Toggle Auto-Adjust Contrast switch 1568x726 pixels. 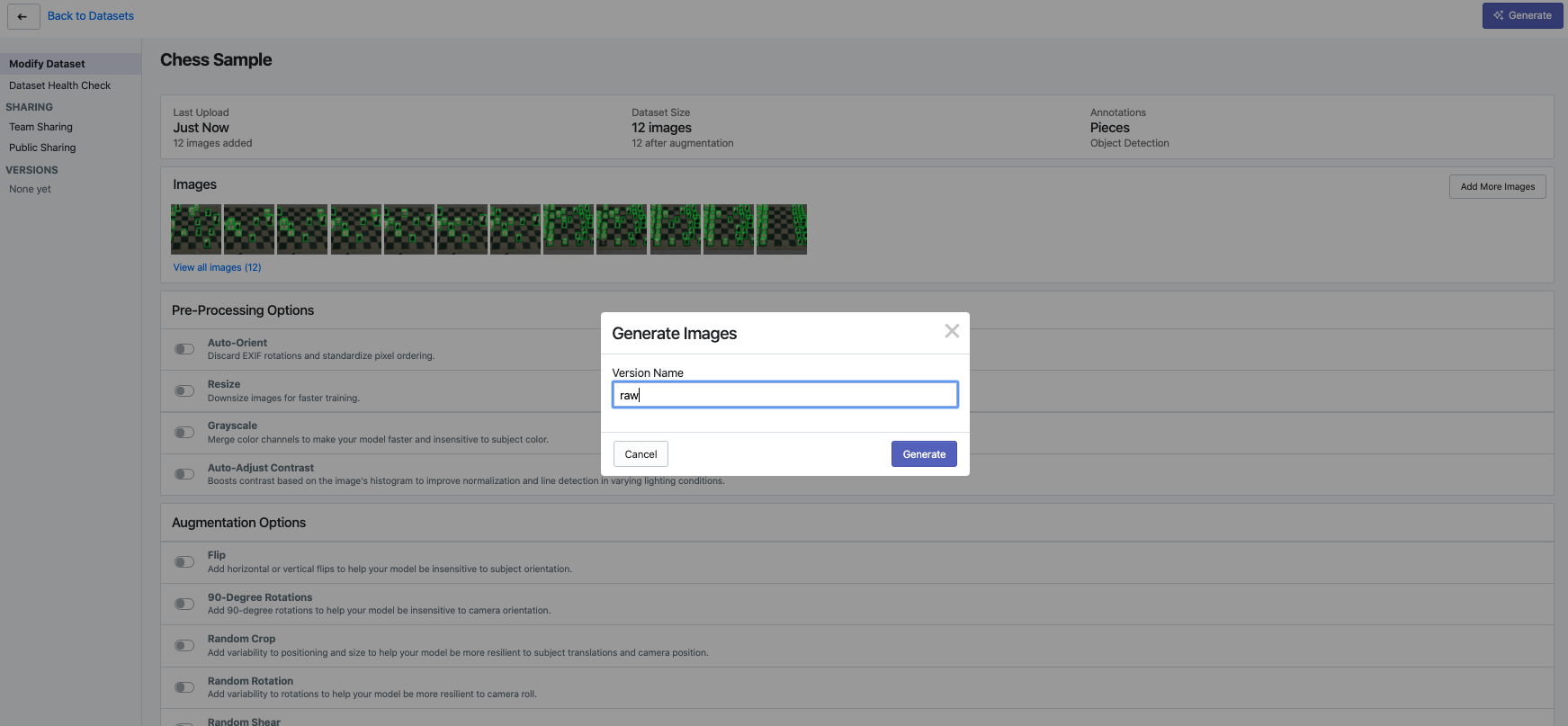(184, 474)
